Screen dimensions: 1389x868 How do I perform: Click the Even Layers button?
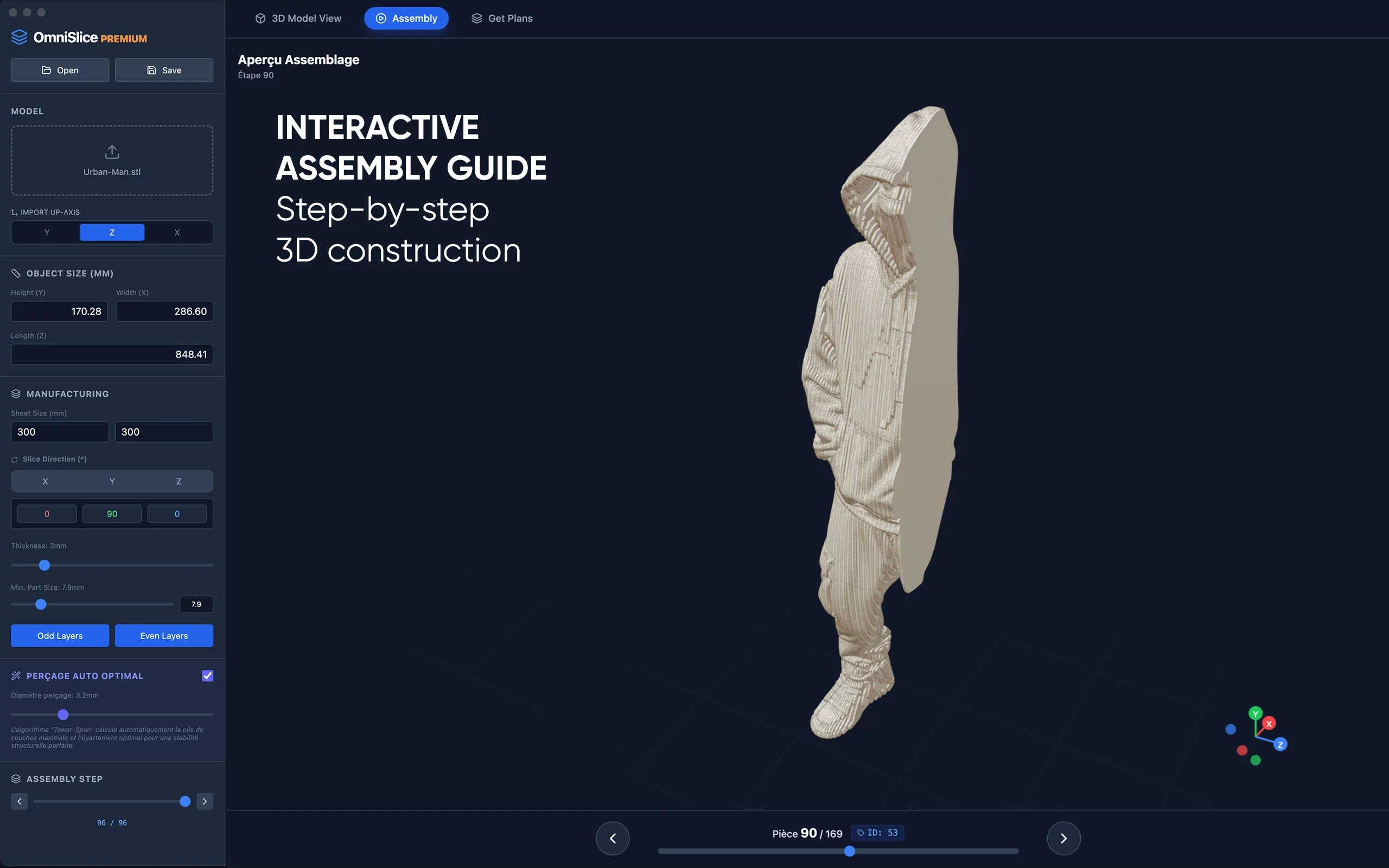pos(164,635)
